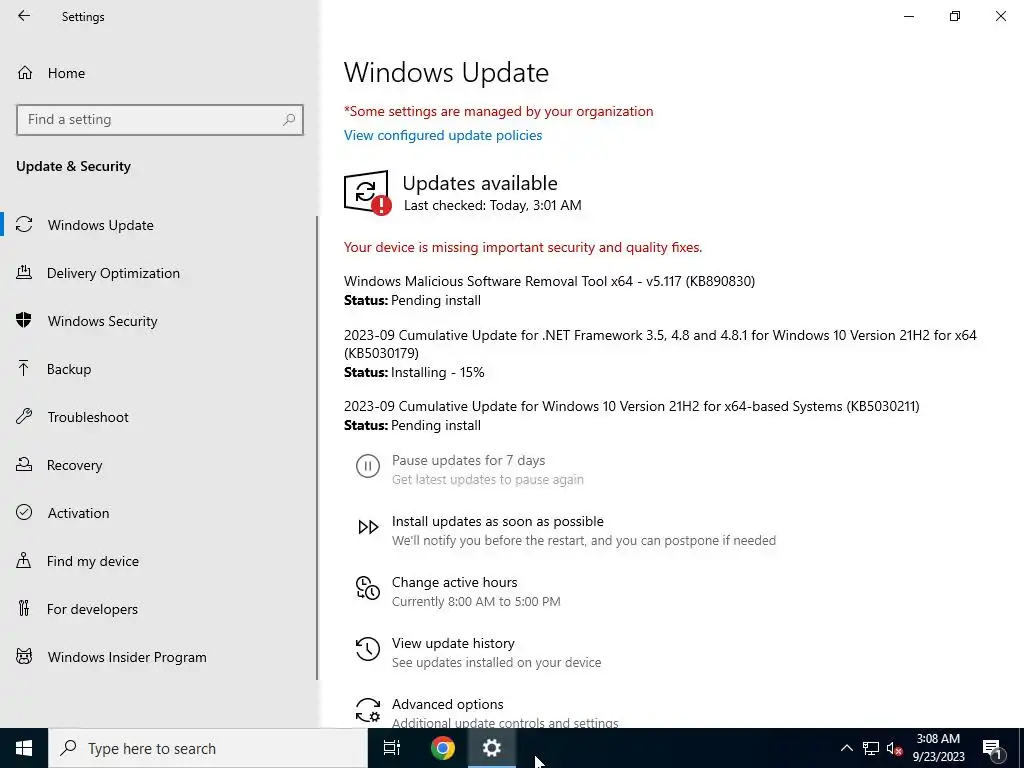Click the taskbar Type here to search box
The height and width of the screenshot is (768, 1024).
(x=208, y=748)
